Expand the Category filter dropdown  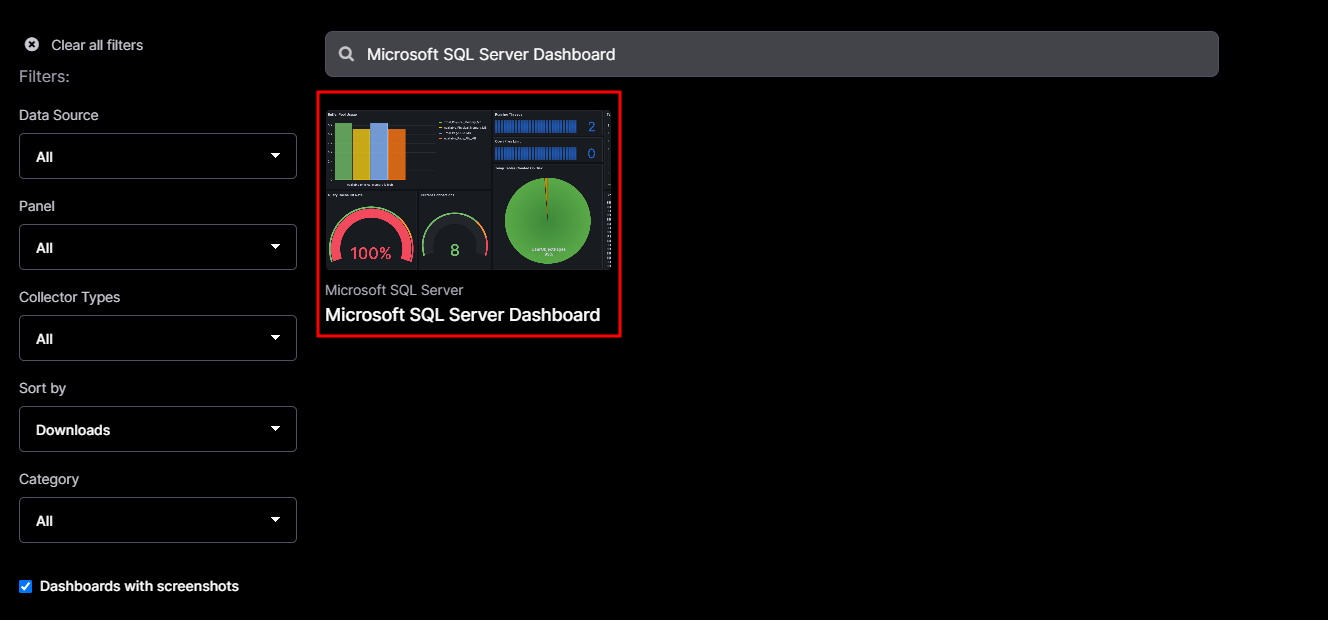[x=158, y=520]
